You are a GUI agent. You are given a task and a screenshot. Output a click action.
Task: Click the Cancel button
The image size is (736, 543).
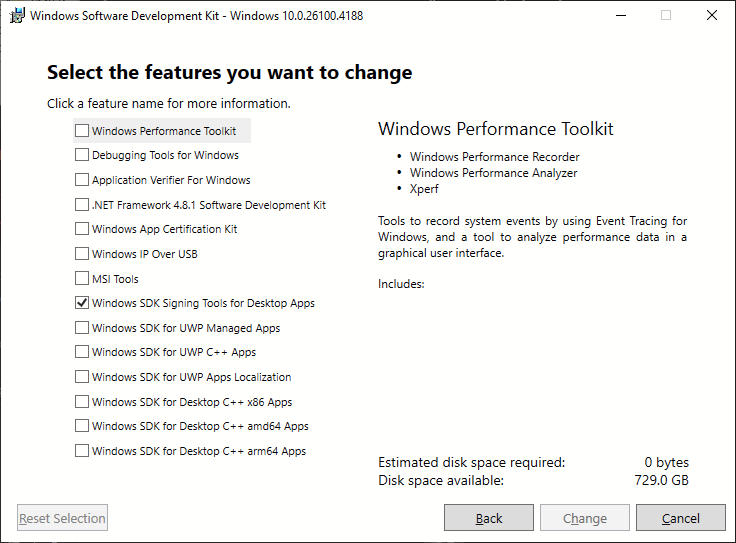tap(681, 518)
